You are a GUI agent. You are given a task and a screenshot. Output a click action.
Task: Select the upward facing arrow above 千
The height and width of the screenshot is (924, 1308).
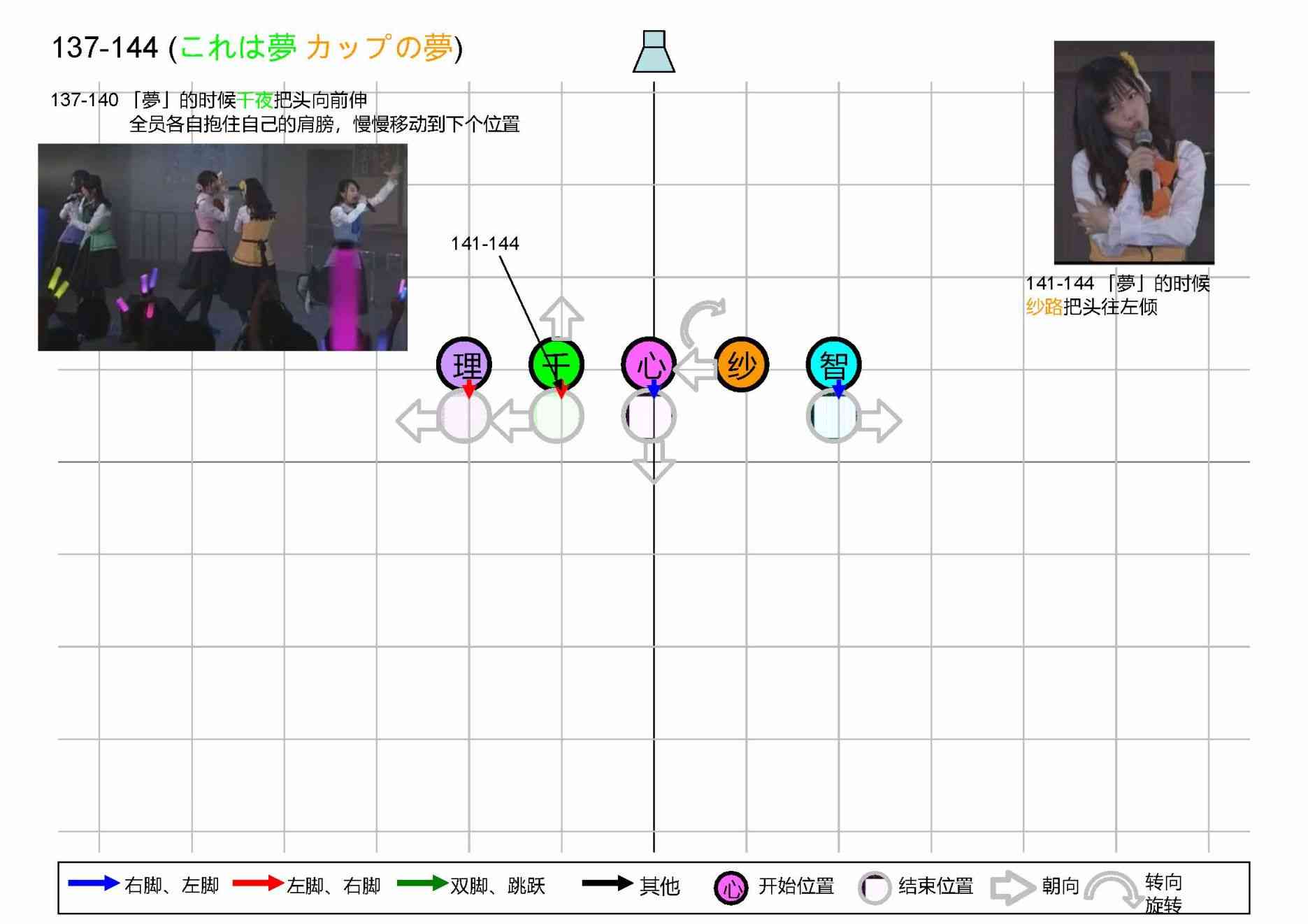pos(561,318)
